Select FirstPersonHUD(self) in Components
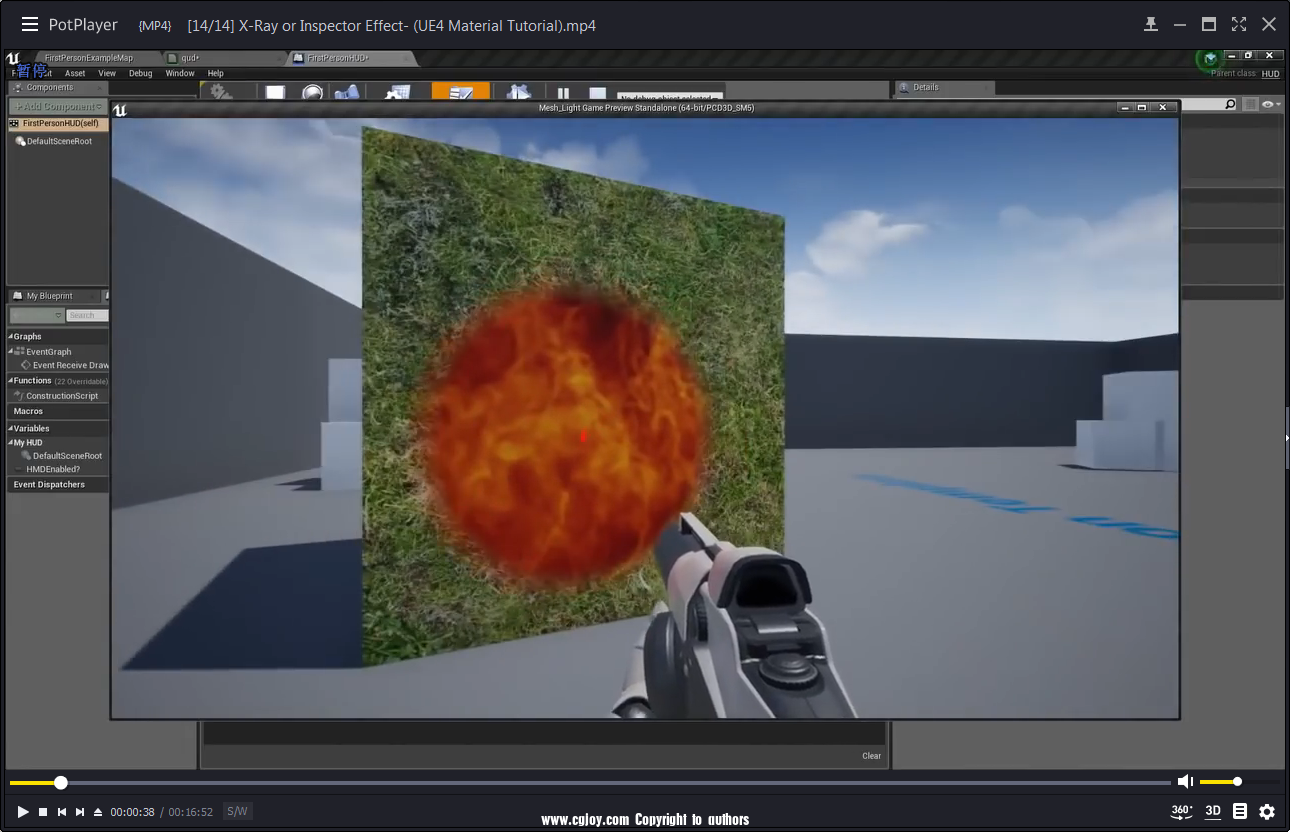The width and height of the screenshot is (1290, 832). pos(58,123)
